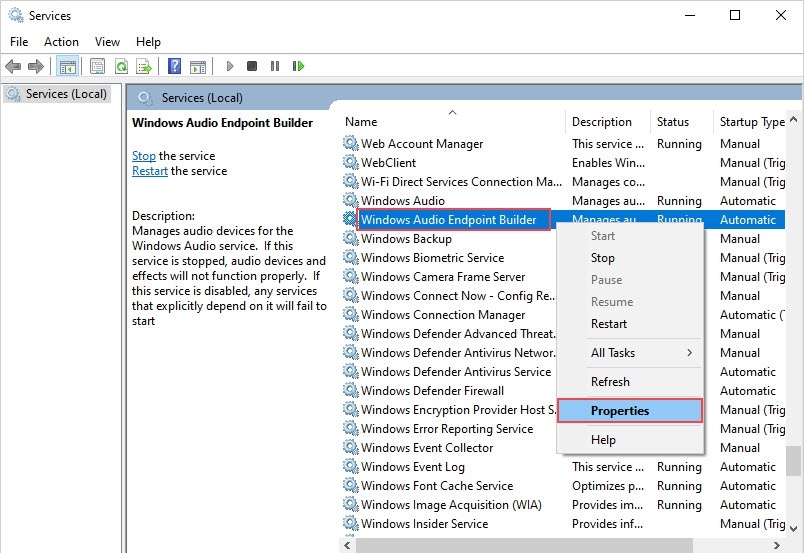The width and height of the screenshot is (804, 553).
Task: Click gear icon beside Windows Defender Firewall
Action: [x=351, y=390]
